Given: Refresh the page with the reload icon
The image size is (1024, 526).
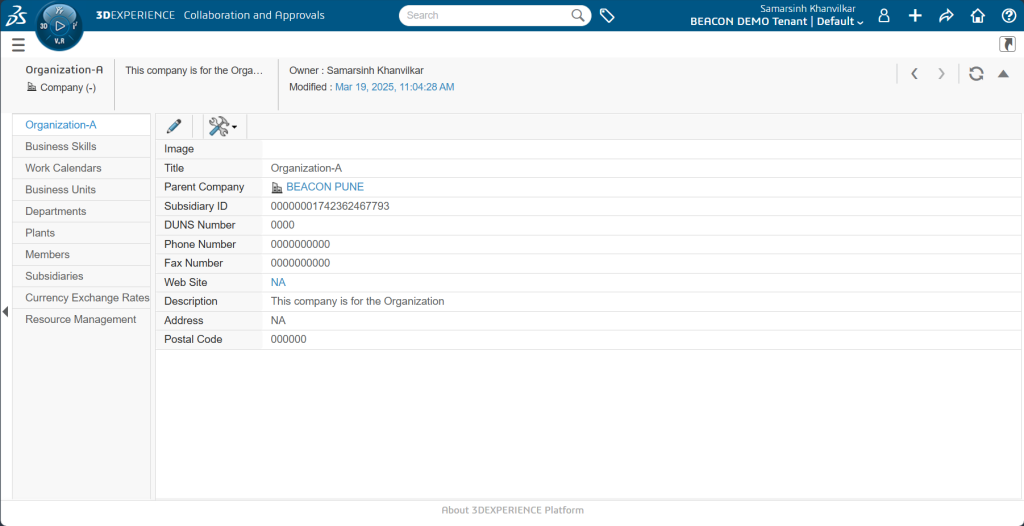Looking at the screenshot, I should click(976, 74).
